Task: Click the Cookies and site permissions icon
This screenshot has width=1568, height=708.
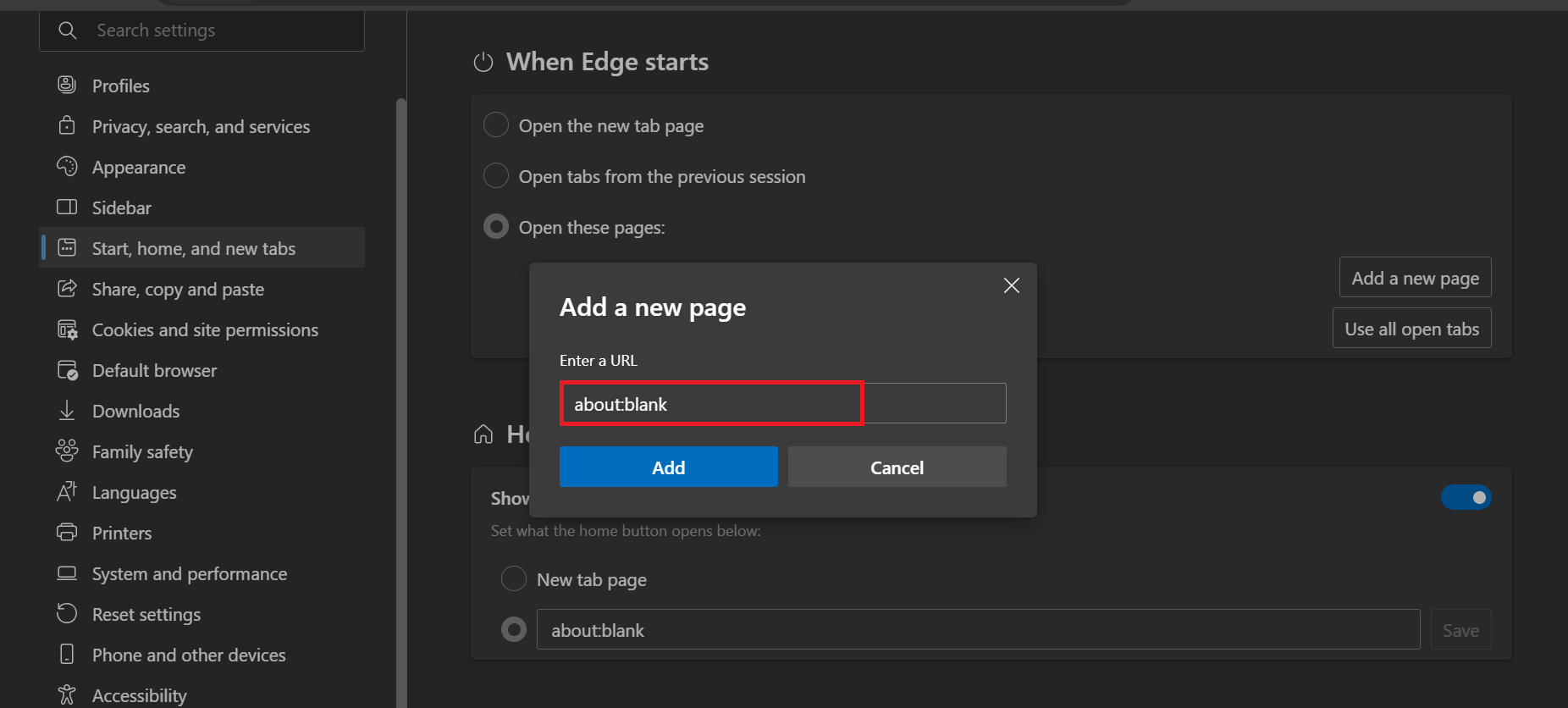Action: [67, 329]
